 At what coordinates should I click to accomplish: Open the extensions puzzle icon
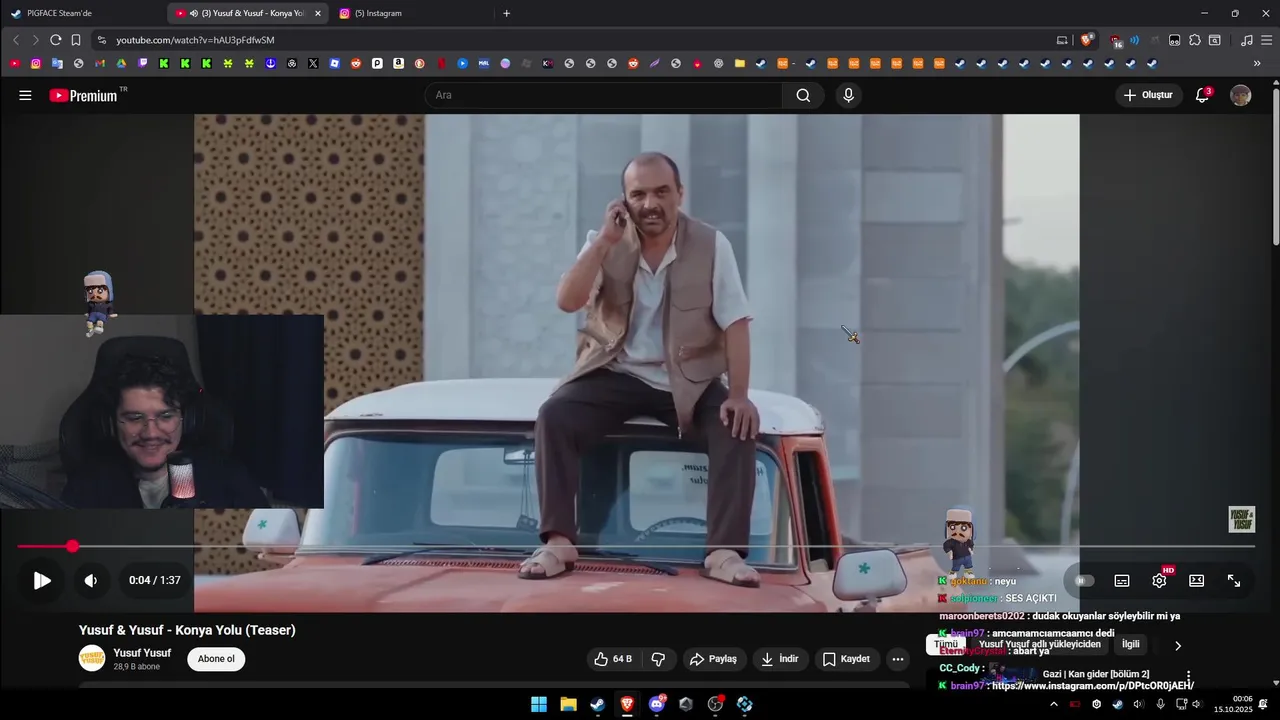pyautogui.click(x=1195, y=40)
